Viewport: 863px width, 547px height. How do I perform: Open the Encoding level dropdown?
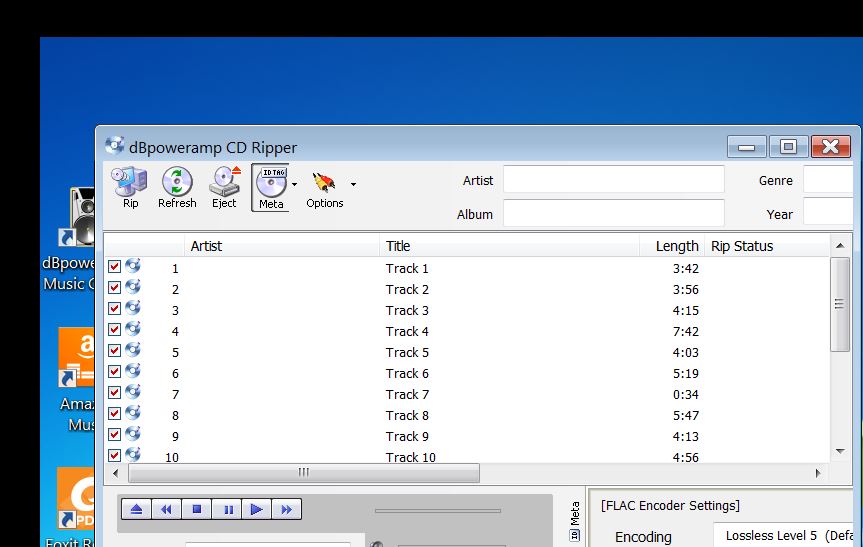pos(787,536)
